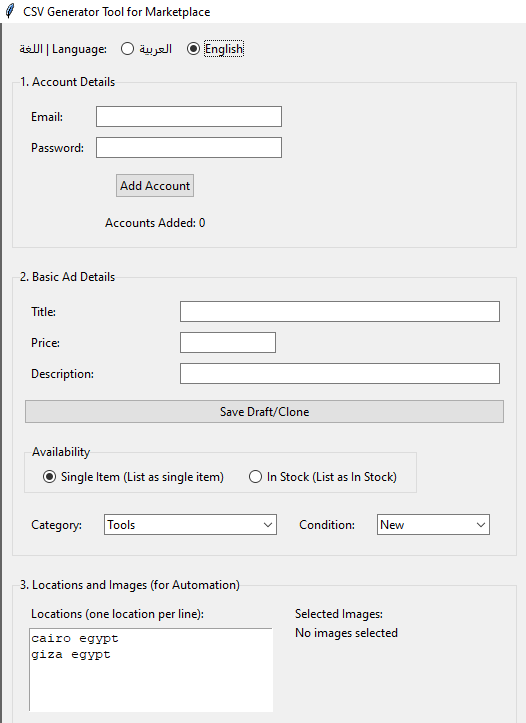The width and height of the screenshot is (526, 723).
Task: Click the Password input field
Action: click(x=189, y=148)
